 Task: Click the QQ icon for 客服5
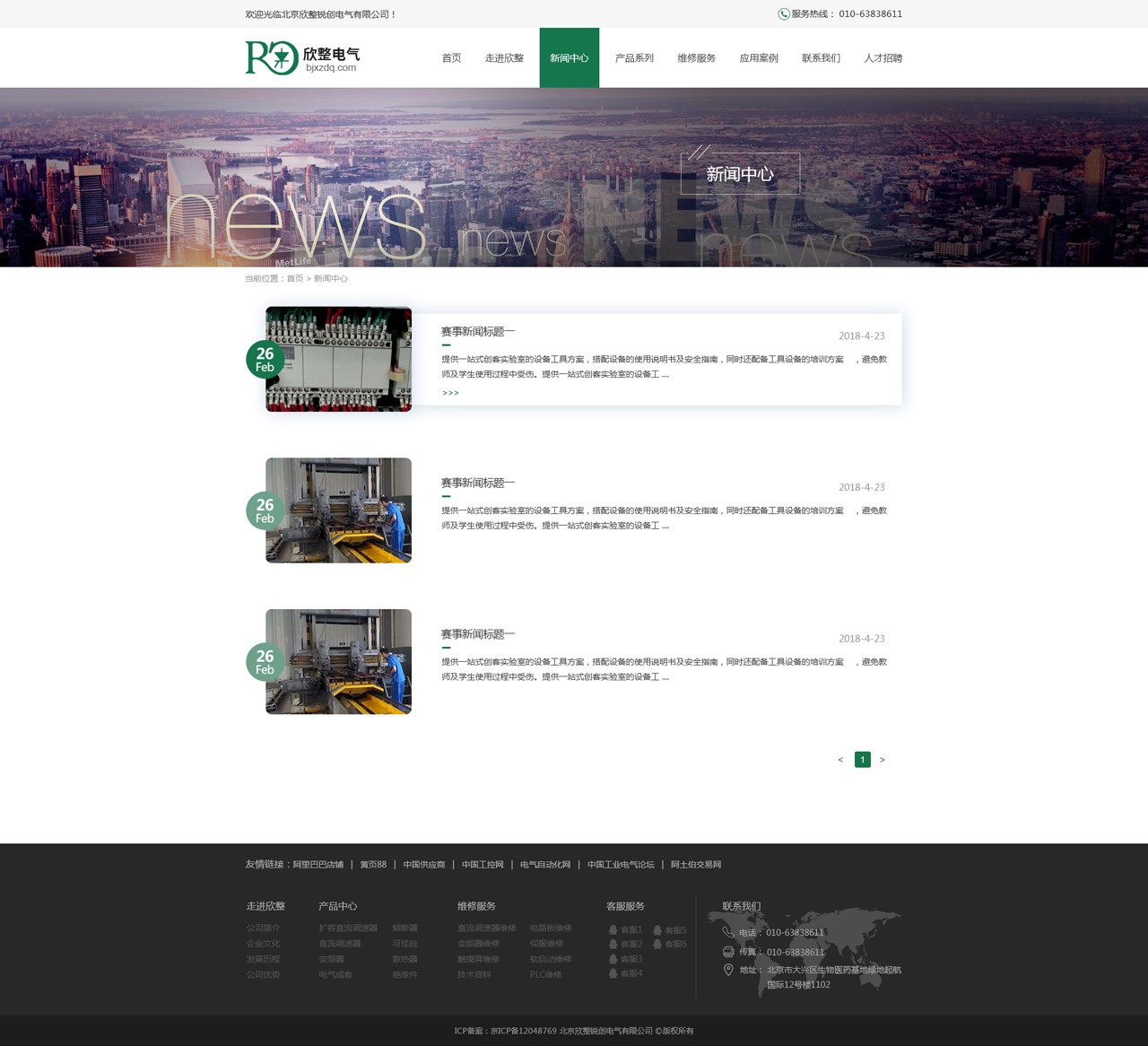657,930
